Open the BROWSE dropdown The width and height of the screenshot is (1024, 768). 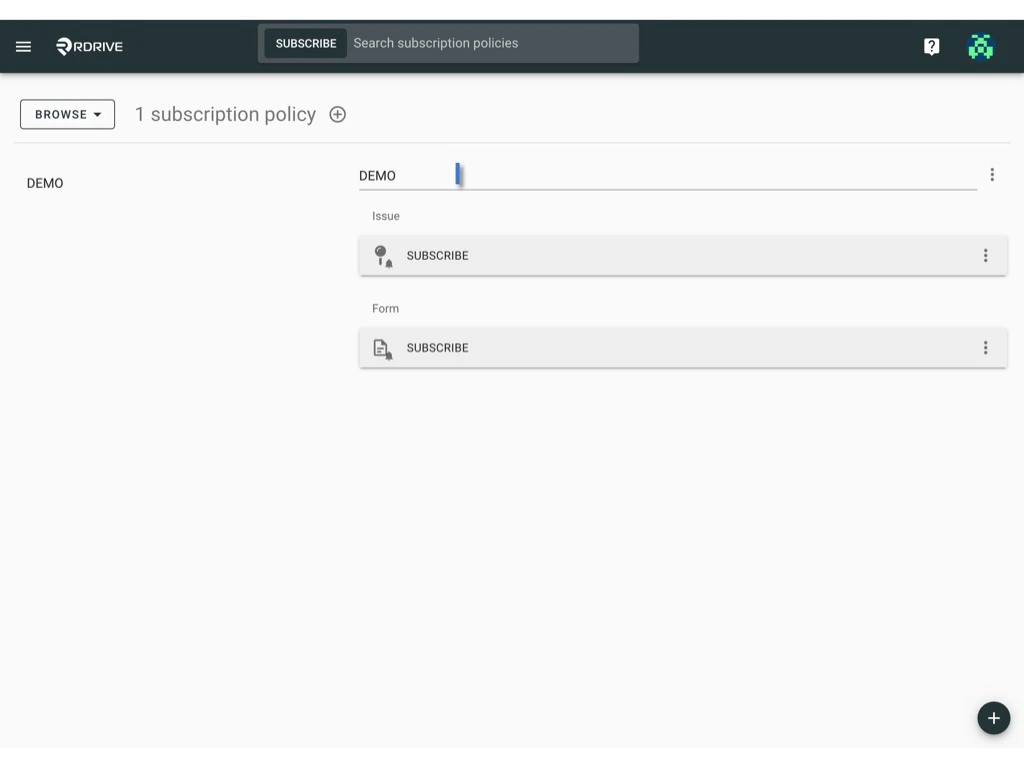tap(67, 114)
